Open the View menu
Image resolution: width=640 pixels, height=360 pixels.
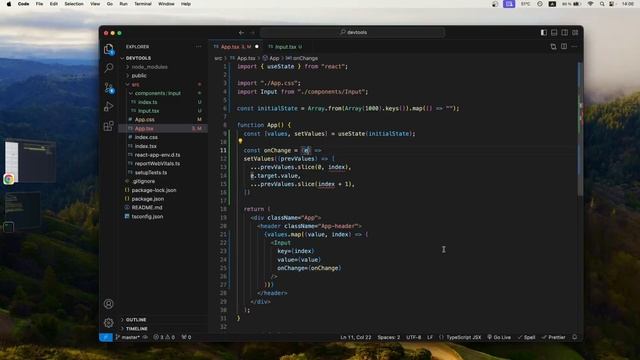tap(95, 4)
